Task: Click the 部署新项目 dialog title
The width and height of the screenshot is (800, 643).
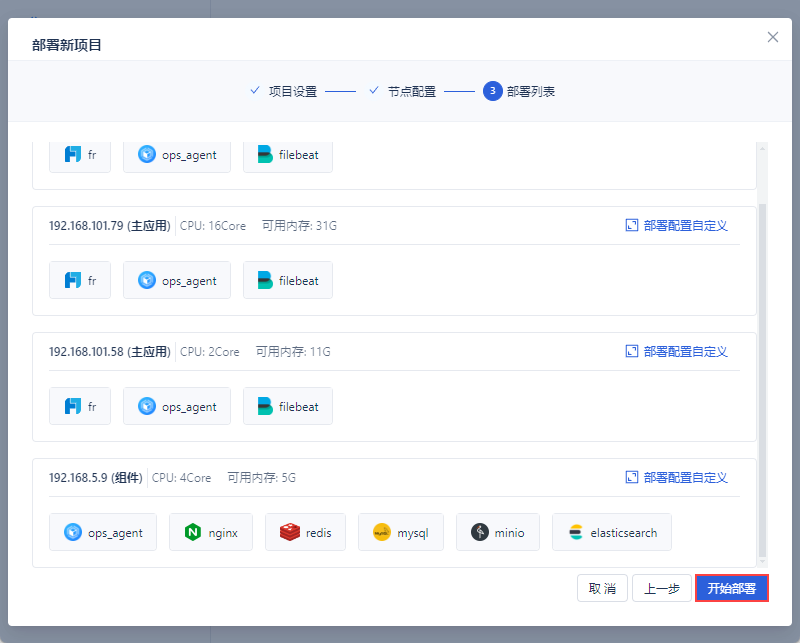Action: (66, 45)
